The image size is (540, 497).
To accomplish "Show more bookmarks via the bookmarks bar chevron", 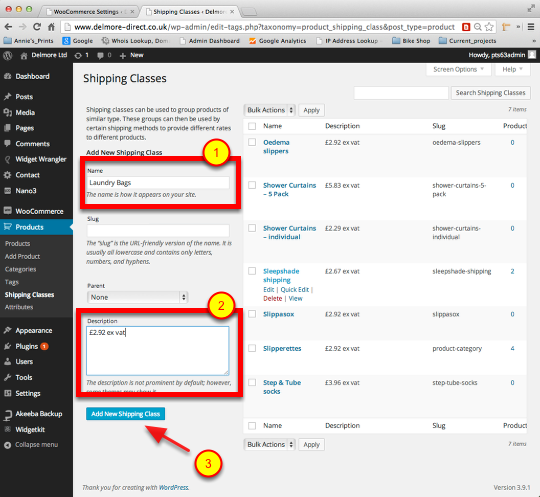I will [534, 41].
